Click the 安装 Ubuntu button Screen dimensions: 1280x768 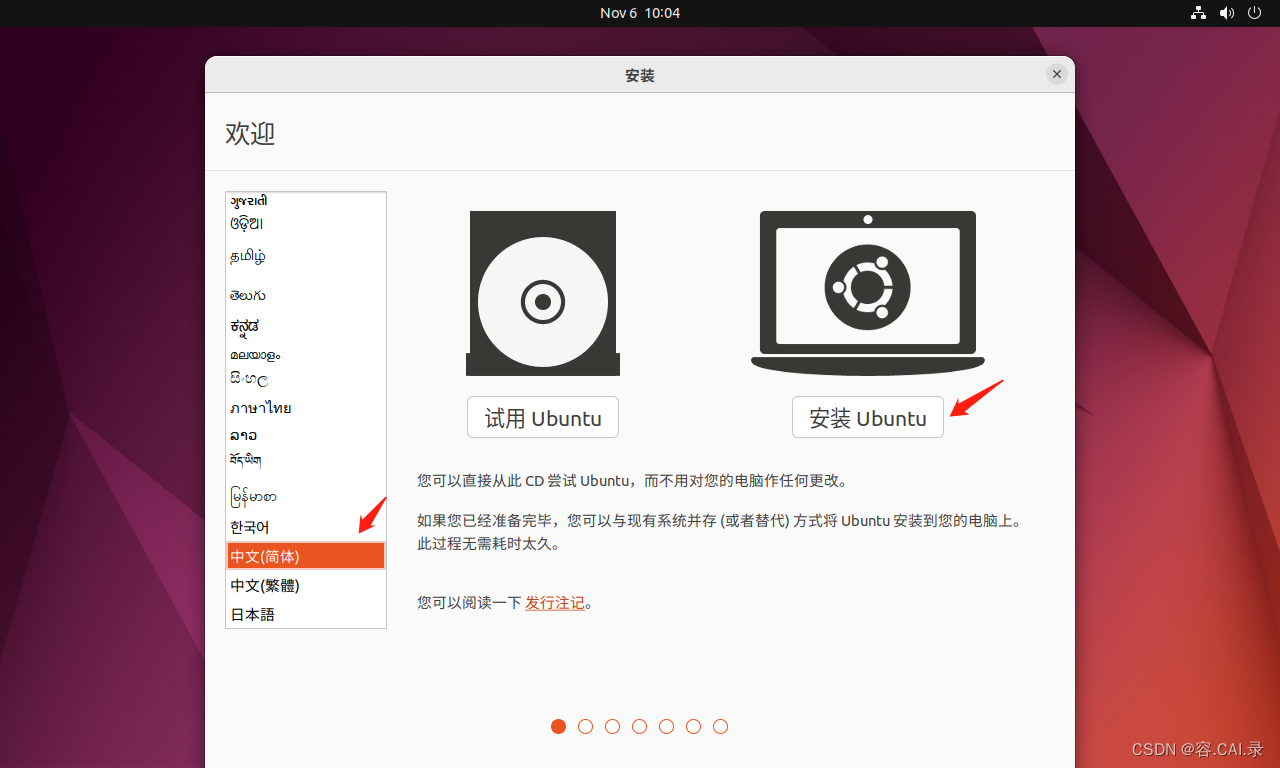(868, 417)
